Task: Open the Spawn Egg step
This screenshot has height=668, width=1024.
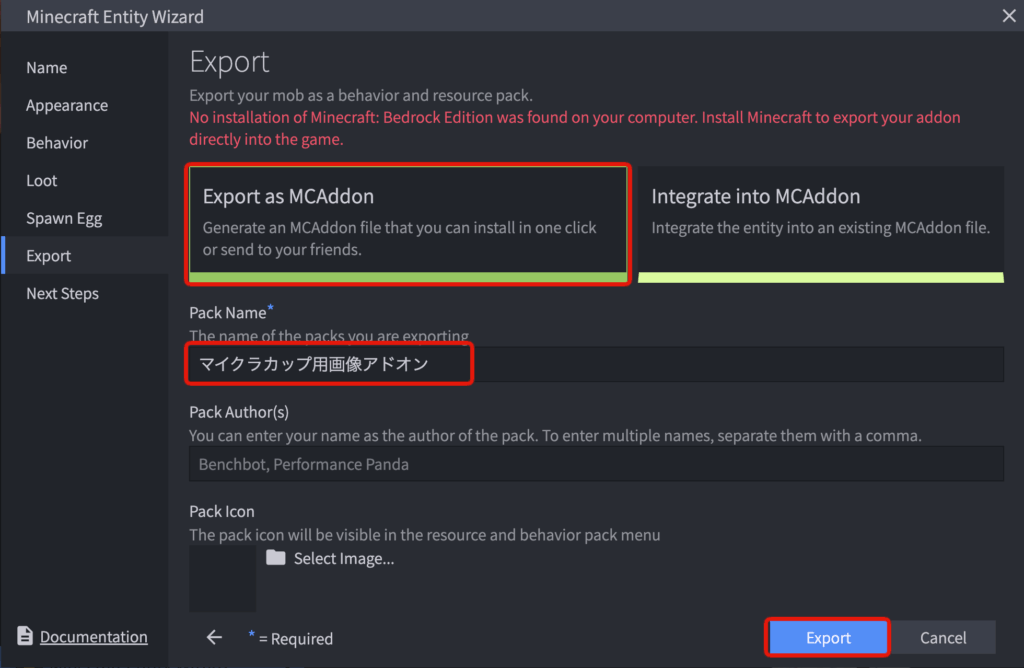Action: [64, 218]
